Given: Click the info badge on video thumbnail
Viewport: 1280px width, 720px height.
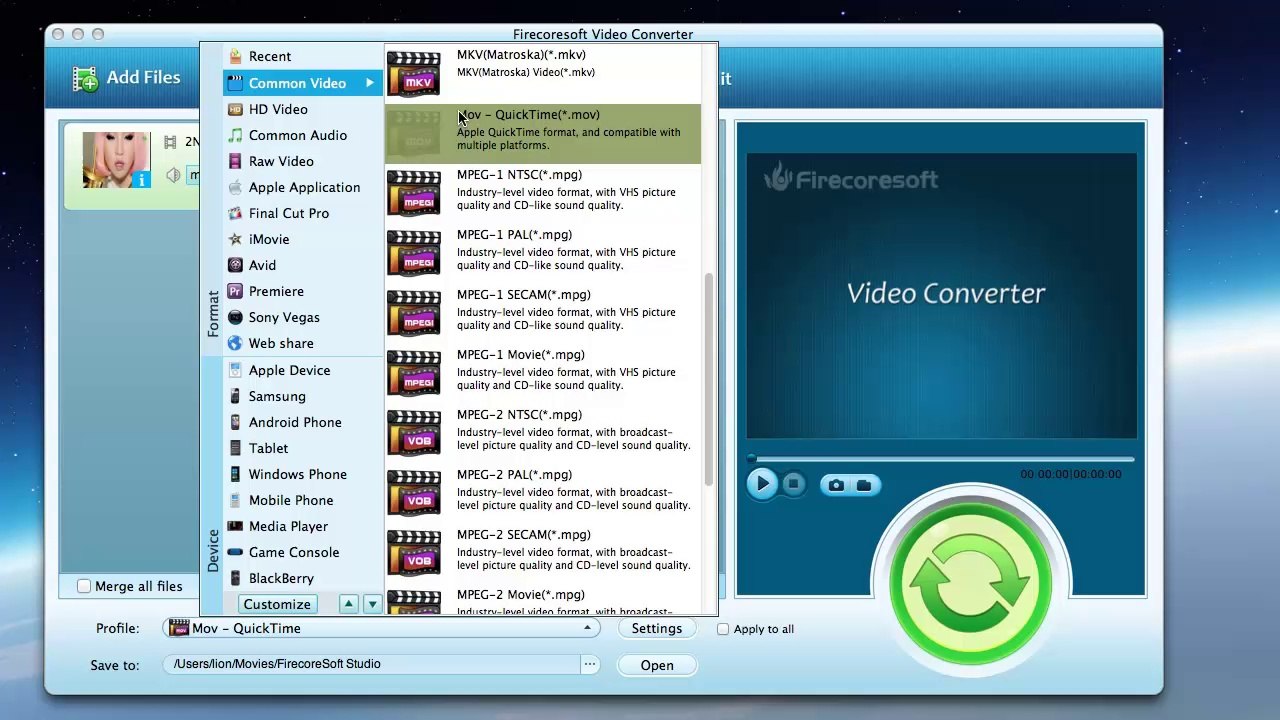Looking at the screenshot, I should 141,179.
